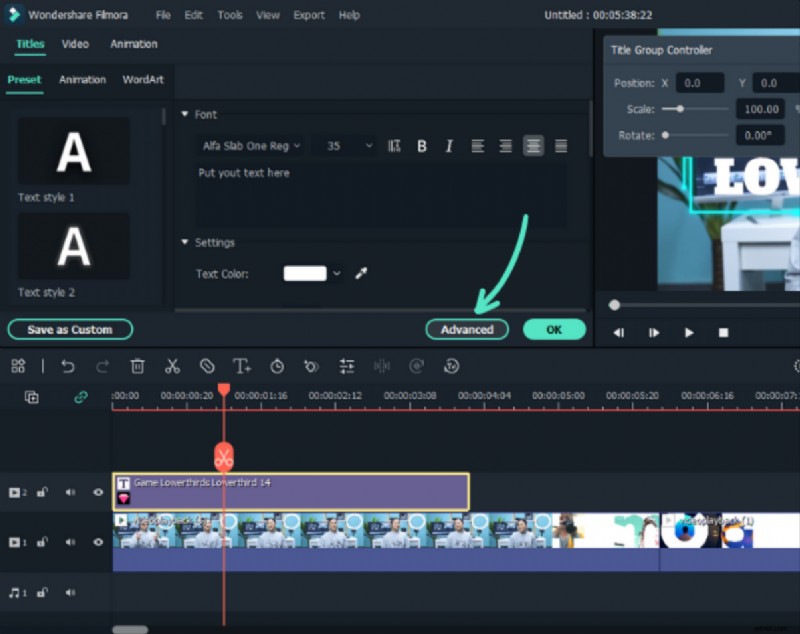Switch to the WordArt tab

tap(143, 80)
